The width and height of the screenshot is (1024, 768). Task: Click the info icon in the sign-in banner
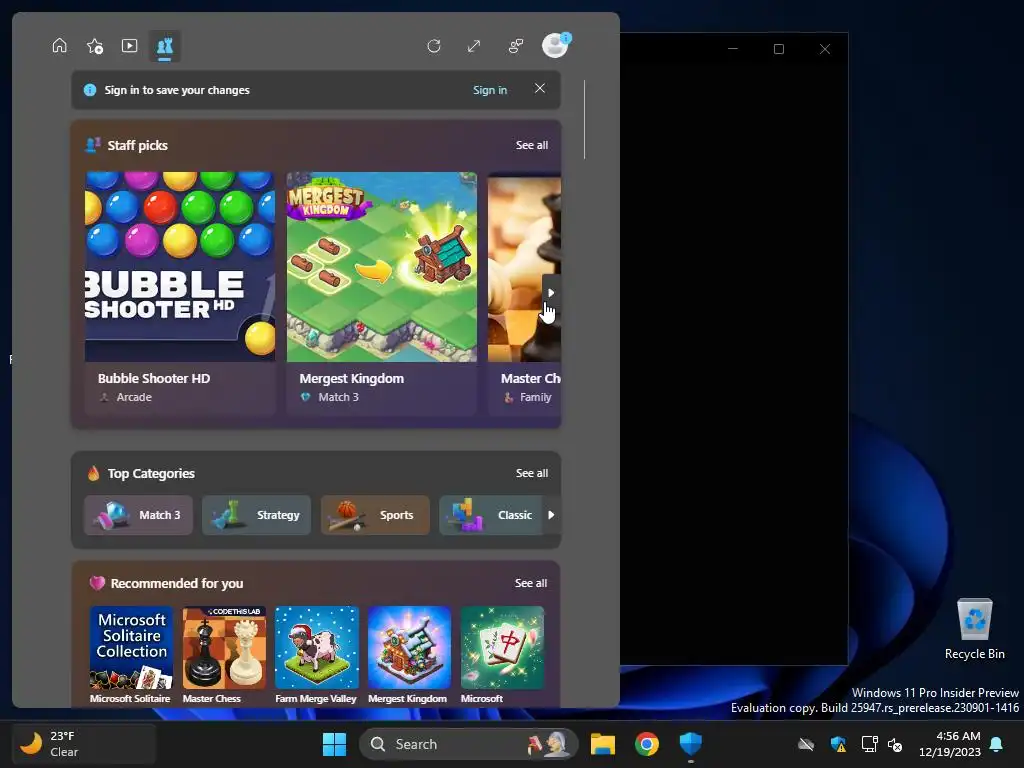[x=90, y=90]
